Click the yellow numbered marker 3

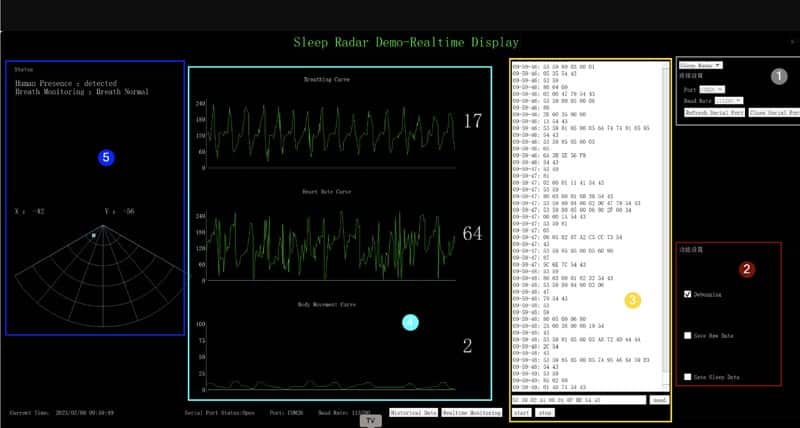pos(633,299)
